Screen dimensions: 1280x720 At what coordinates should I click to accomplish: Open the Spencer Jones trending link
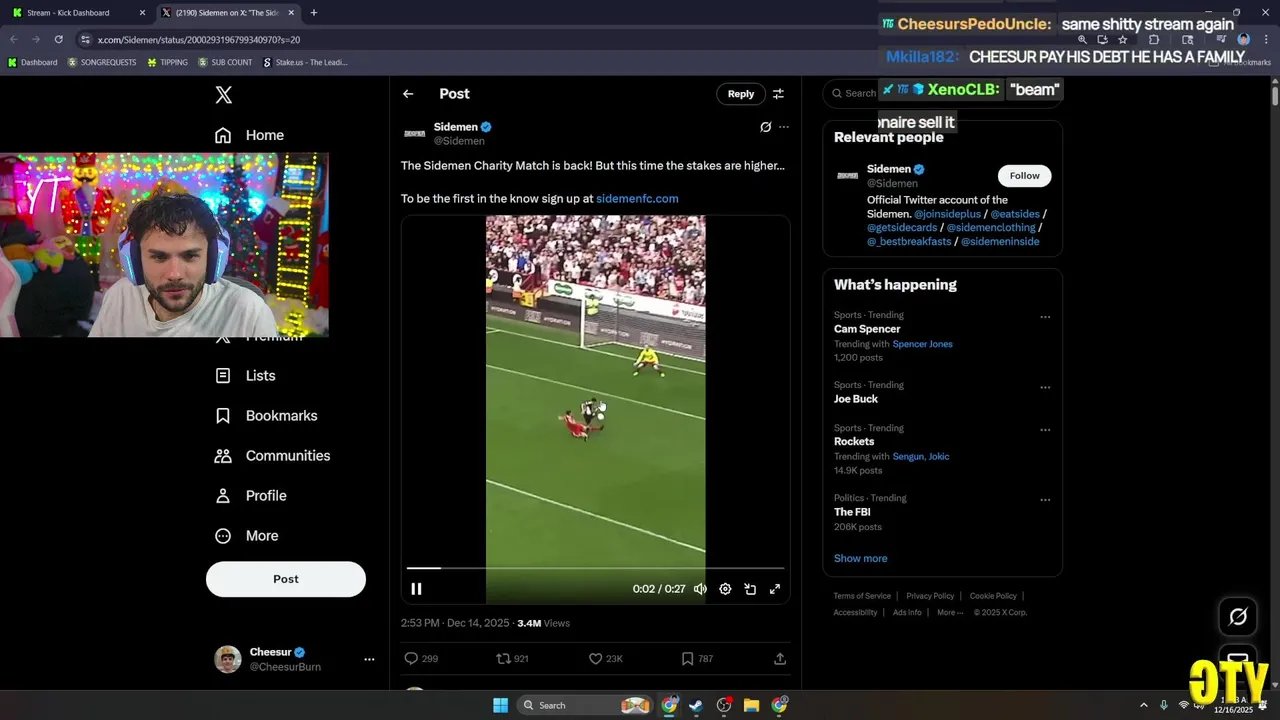922,344
